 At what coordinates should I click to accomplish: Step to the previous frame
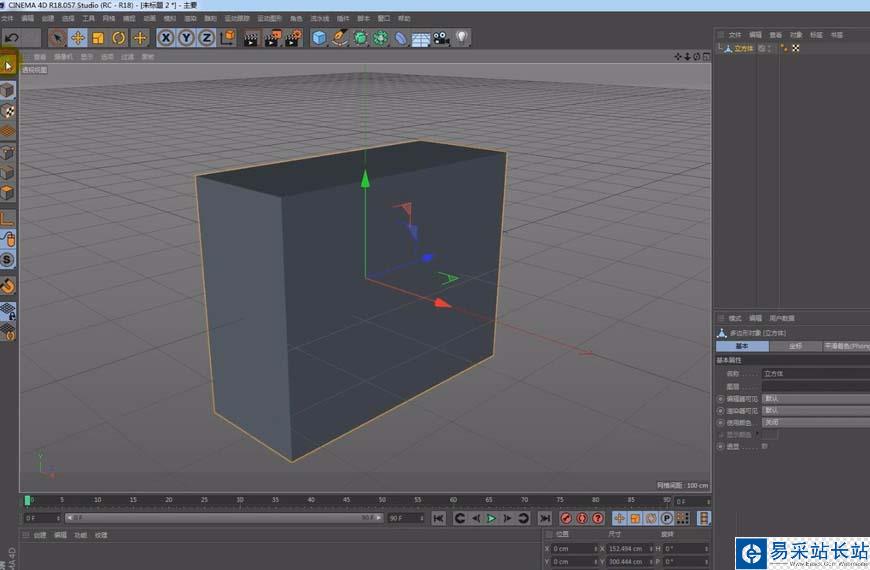point(476,518)
